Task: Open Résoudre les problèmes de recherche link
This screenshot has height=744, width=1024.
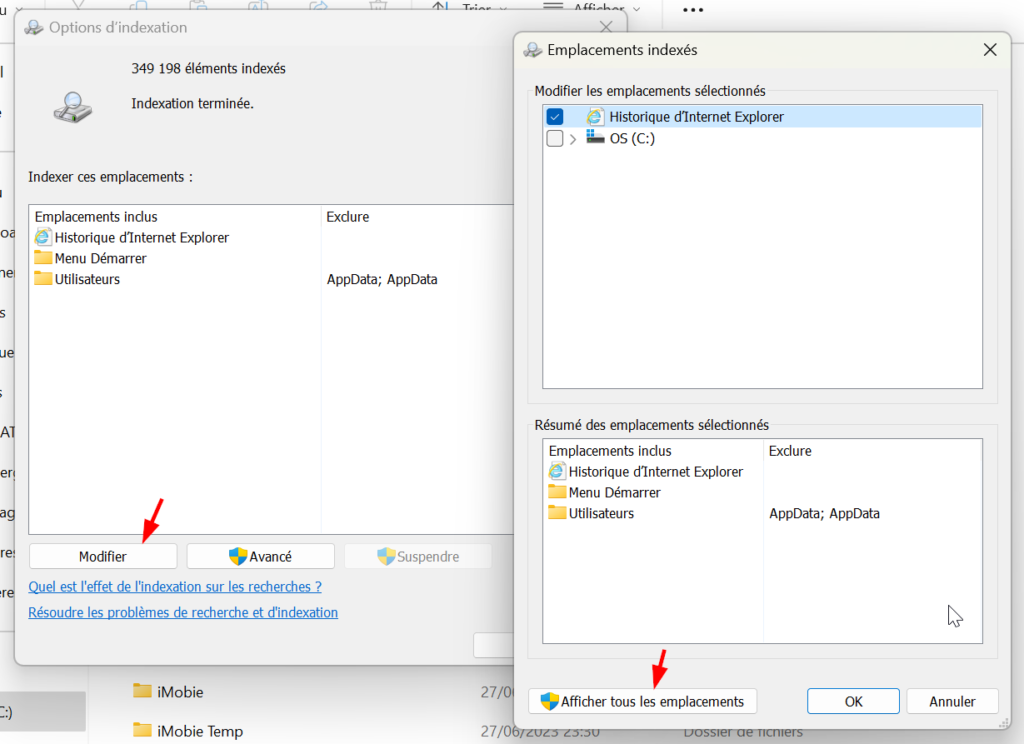Action: pos(183,613)
